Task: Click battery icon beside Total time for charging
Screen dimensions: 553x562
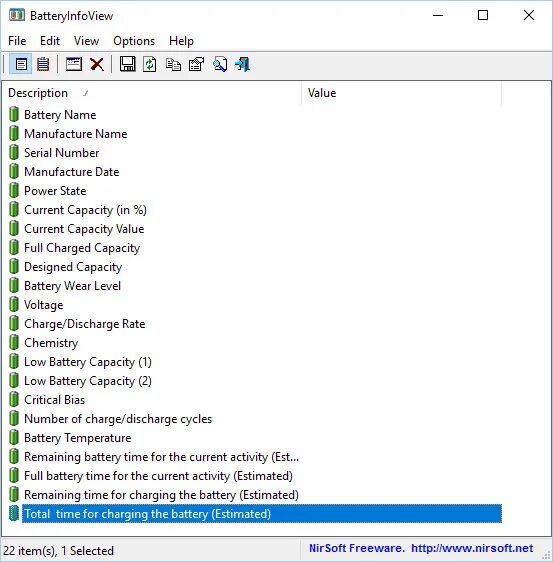Action: point(14,513)
